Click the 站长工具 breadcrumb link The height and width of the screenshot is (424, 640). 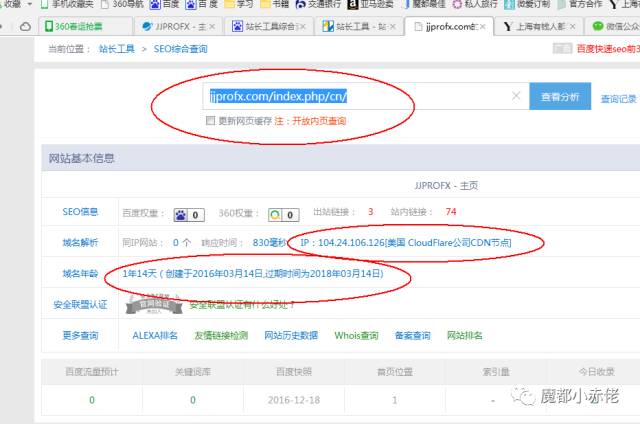tap(117, 49)
